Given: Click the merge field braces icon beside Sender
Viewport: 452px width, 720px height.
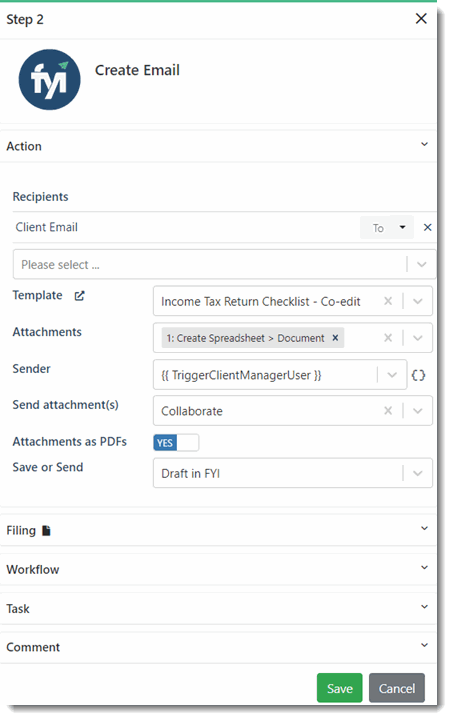Looking at the screenshot, I should point(418,375).
